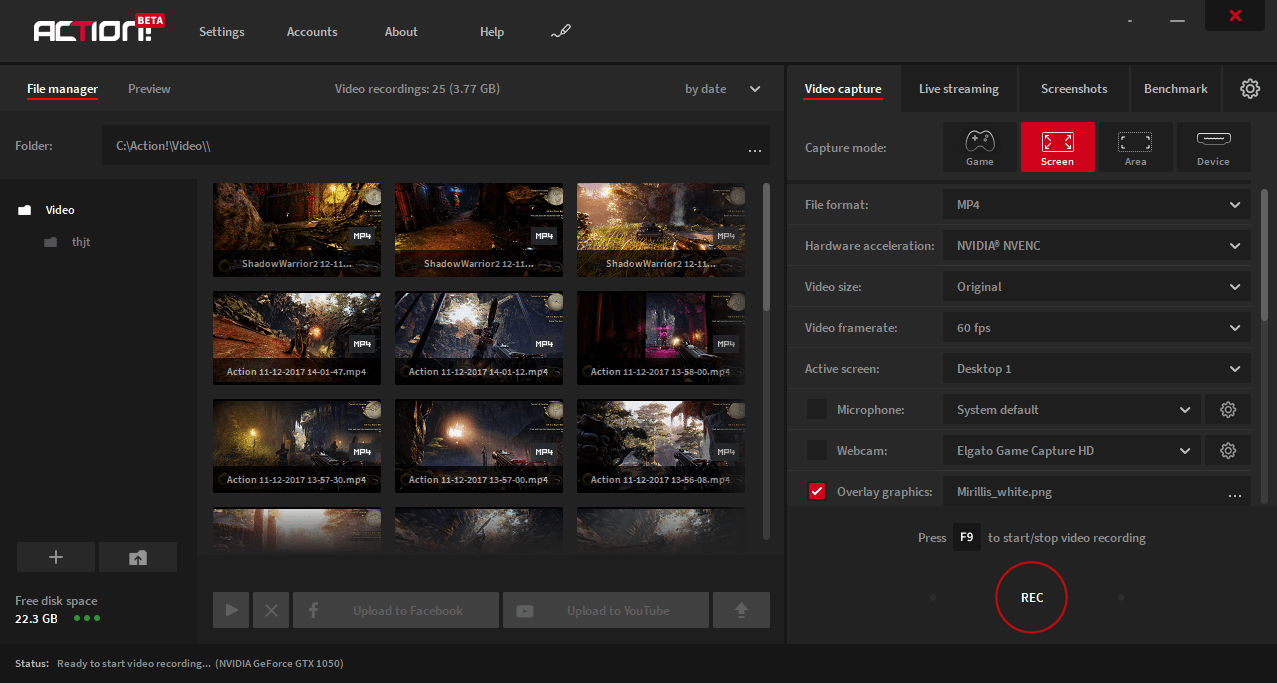Select the Area capture mode

pyautogui.click(x=1135, y=146)
